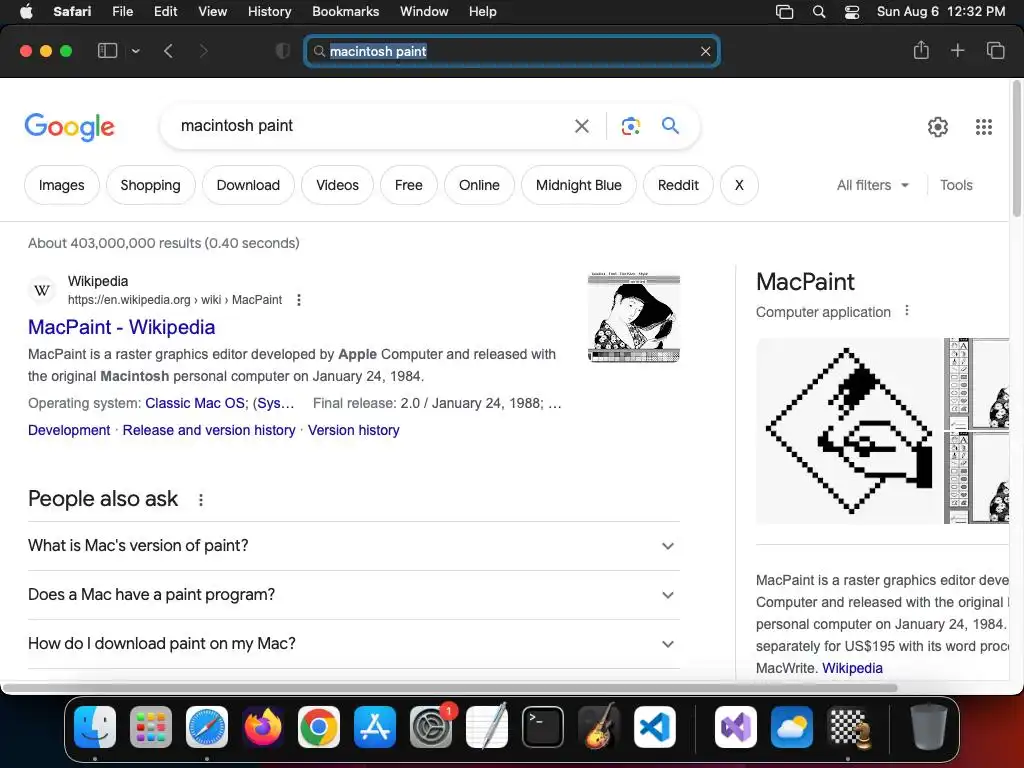Click the Safari address bar field
Image resolution: width=1024 pixels, height=768 pixels.
(512, 51)
